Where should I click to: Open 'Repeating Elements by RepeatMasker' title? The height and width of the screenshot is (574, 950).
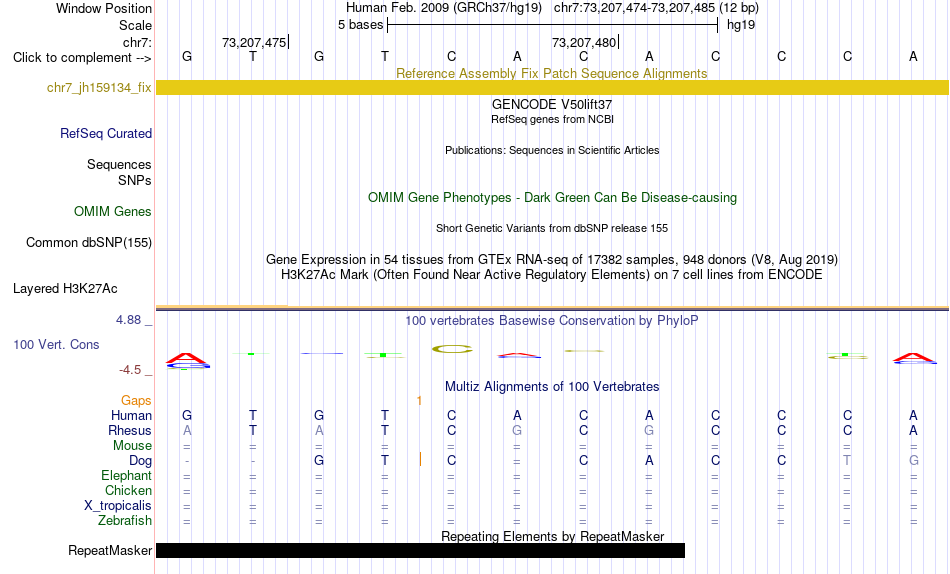(x=552, y=536)
